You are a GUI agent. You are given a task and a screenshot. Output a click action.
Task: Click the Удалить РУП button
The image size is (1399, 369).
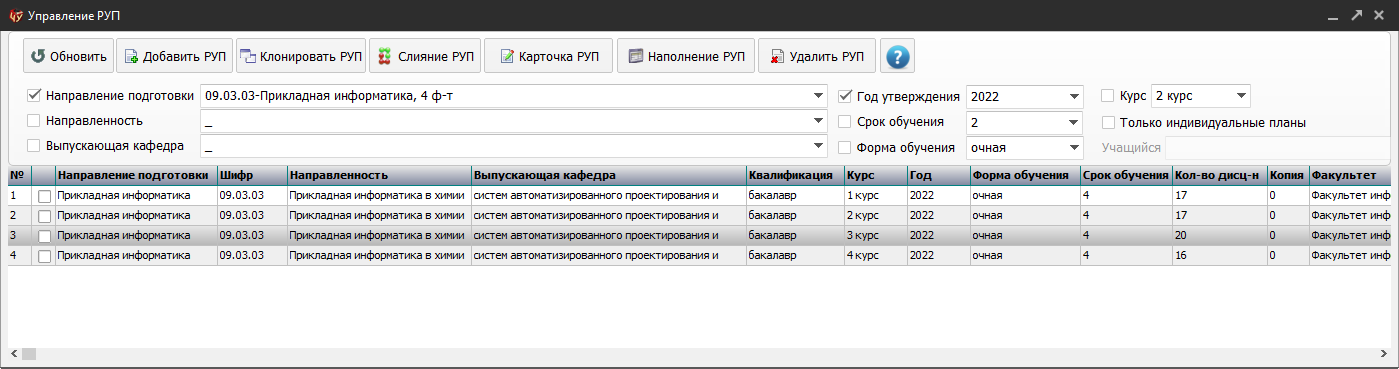(817, 56)
